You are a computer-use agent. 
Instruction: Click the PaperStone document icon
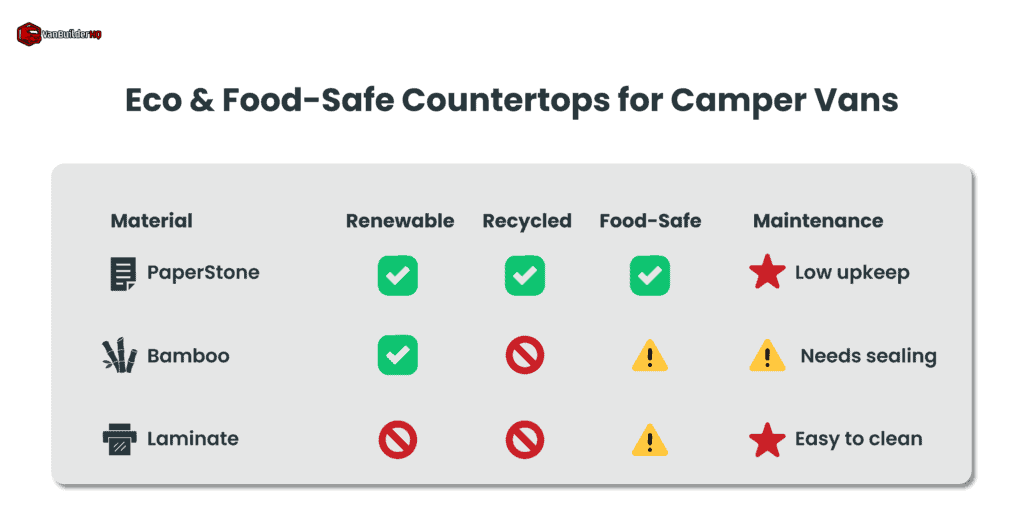[123, 273]
